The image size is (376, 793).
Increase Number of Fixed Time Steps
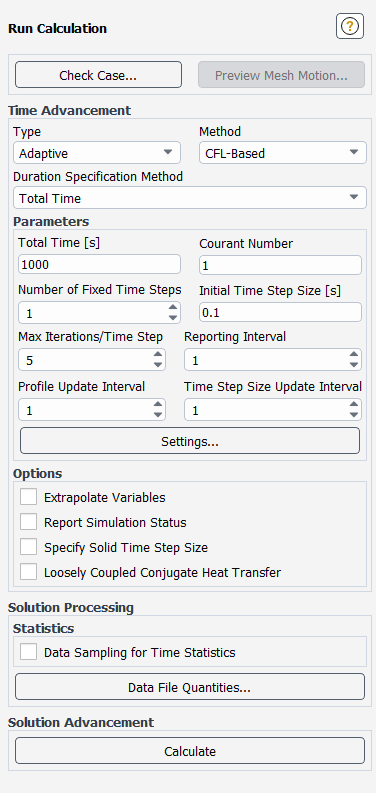click(173, 307)
